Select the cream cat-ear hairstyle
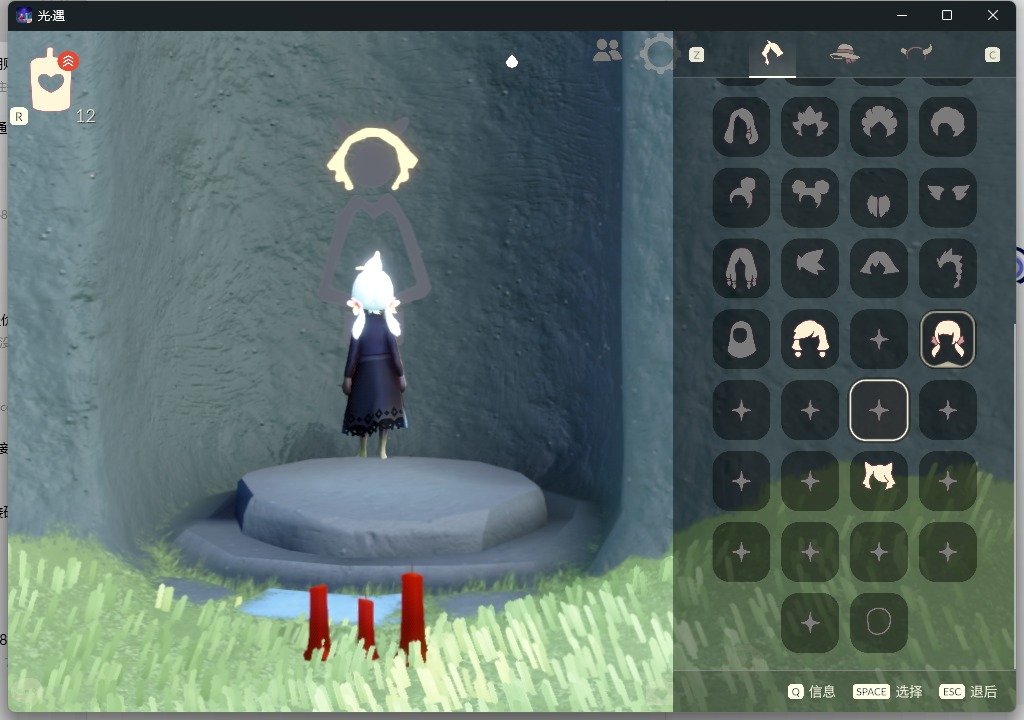The image size is (1024, 720). [x=879, y=481]
